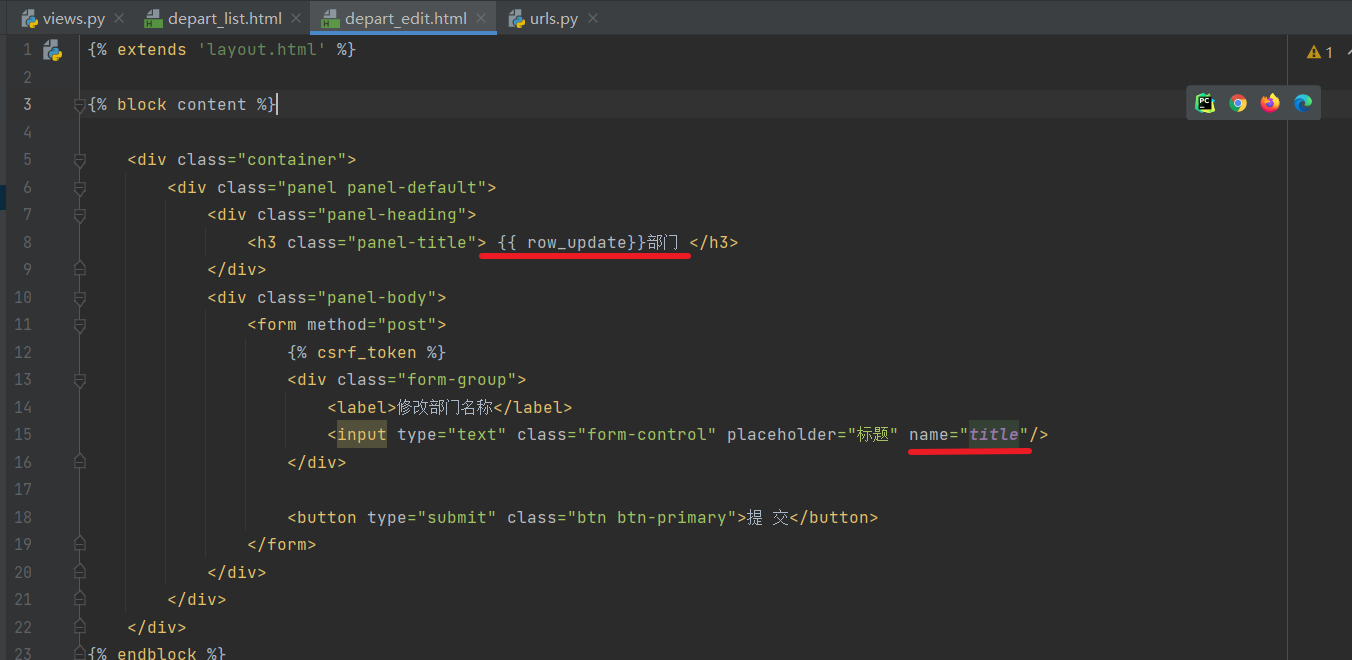Preview the page in Firefox

point(1270,102)
